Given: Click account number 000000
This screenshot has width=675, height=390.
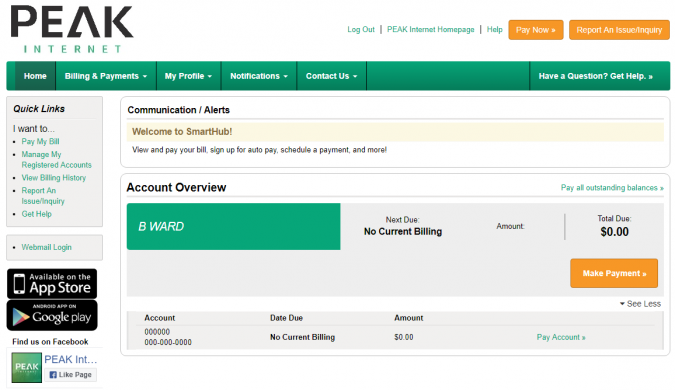Looking at the screenshot, I should [157, 332].
